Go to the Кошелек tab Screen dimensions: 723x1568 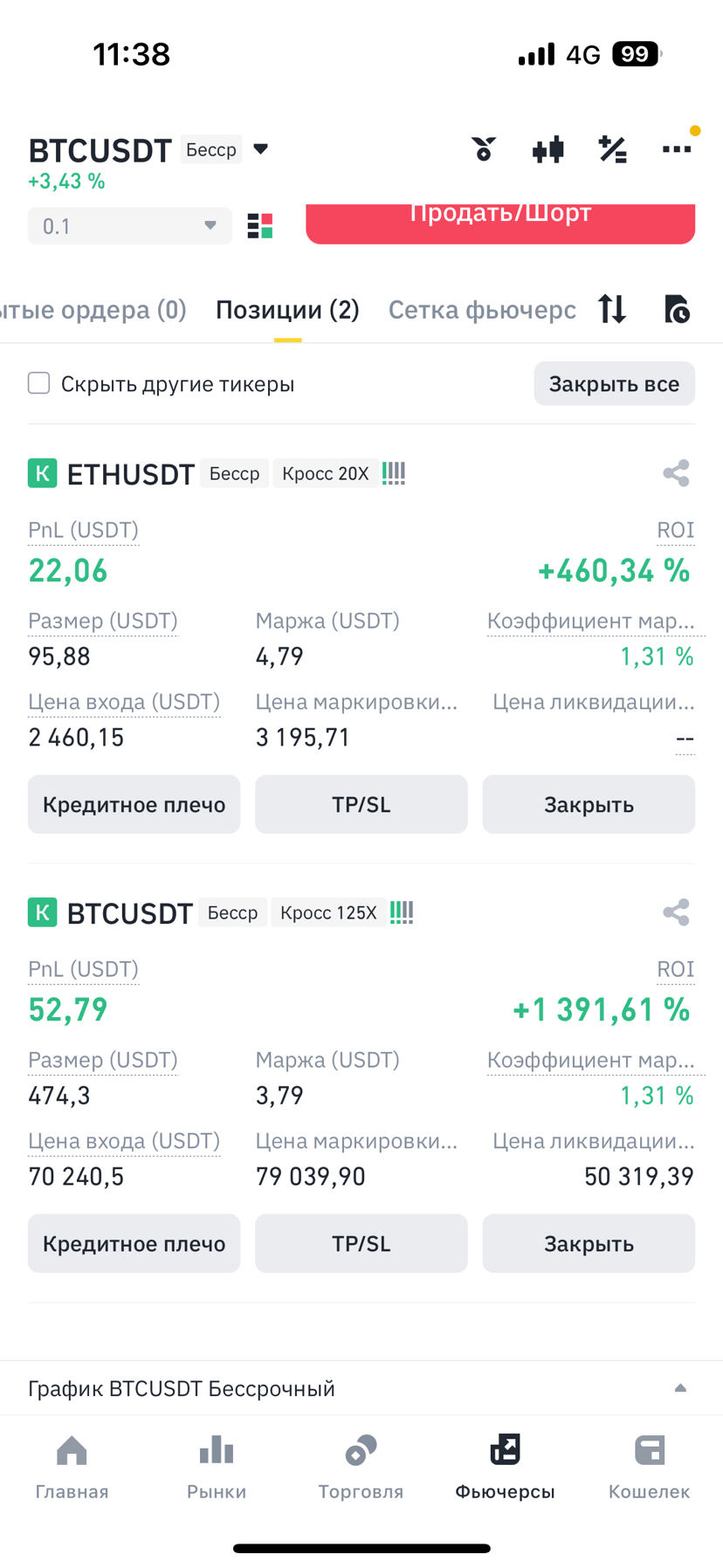(649, 1466)
